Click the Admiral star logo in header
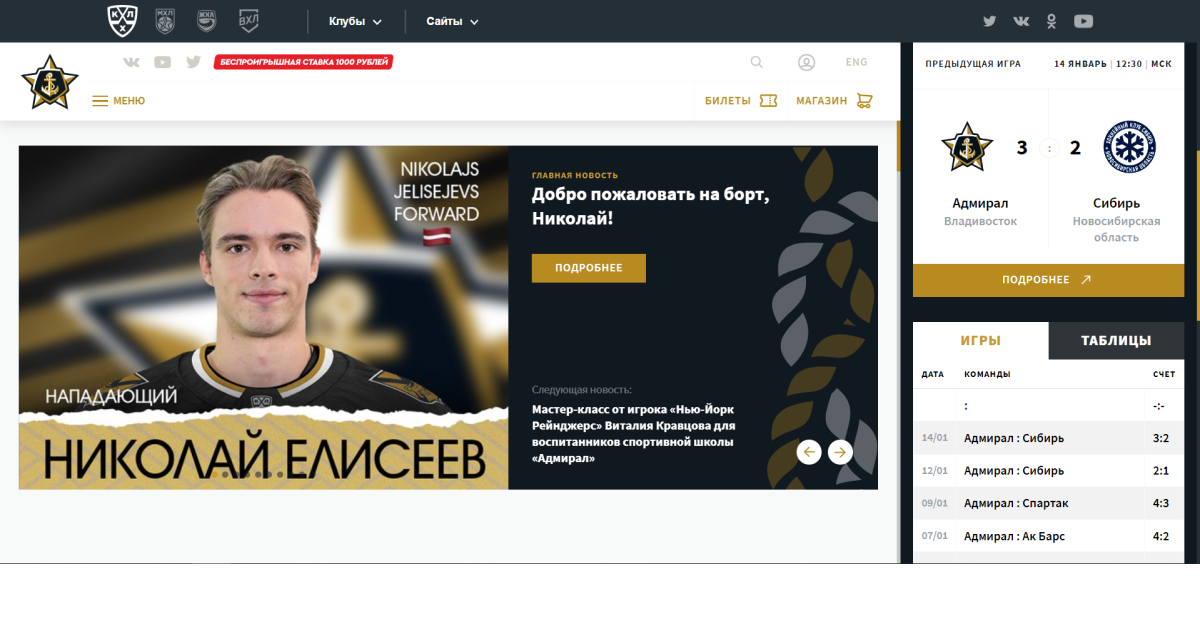Viewport: 1200px width, 630px height. click(x=49, y=82)
